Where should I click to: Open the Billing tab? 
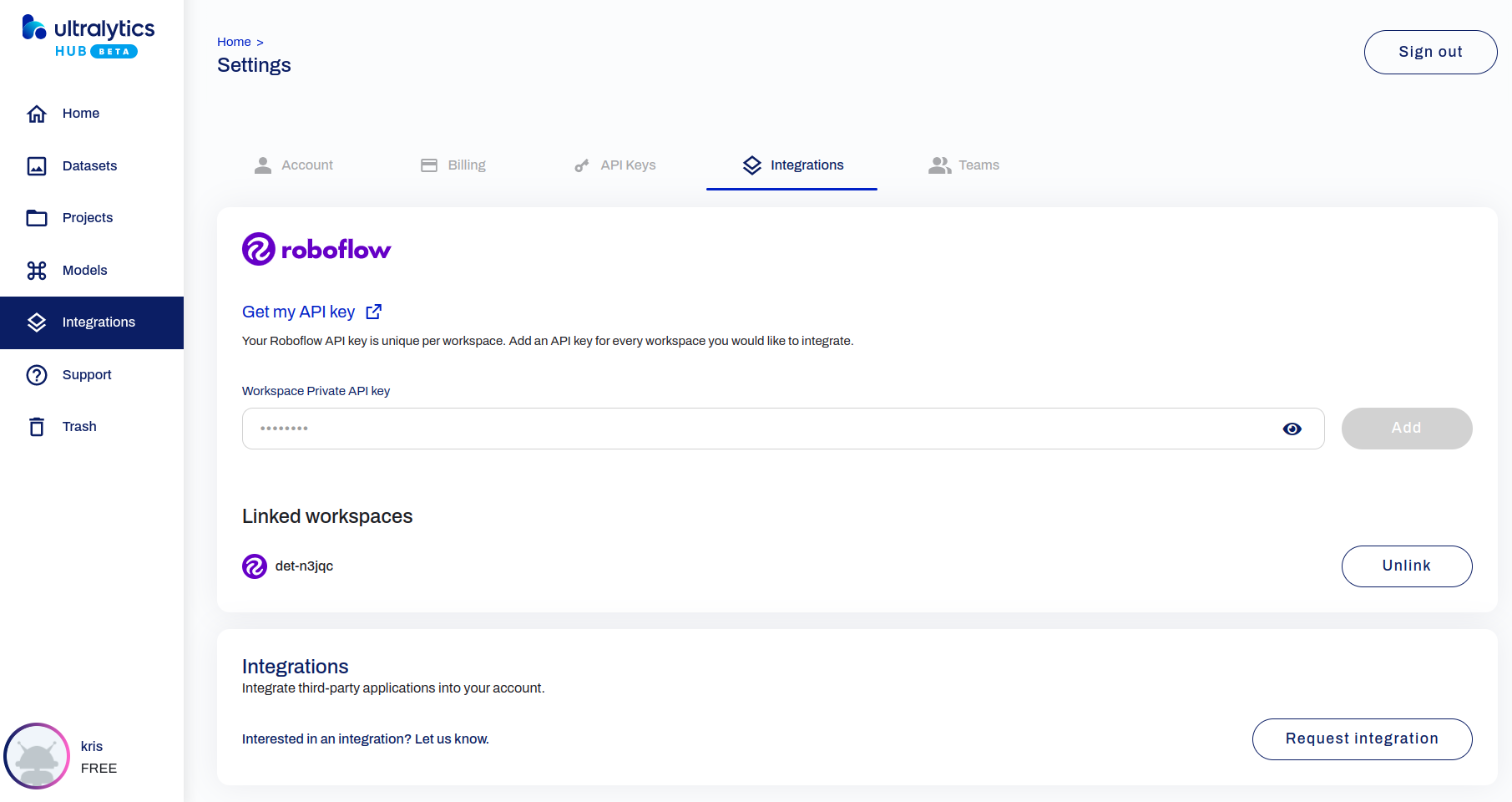coord(453,165)
